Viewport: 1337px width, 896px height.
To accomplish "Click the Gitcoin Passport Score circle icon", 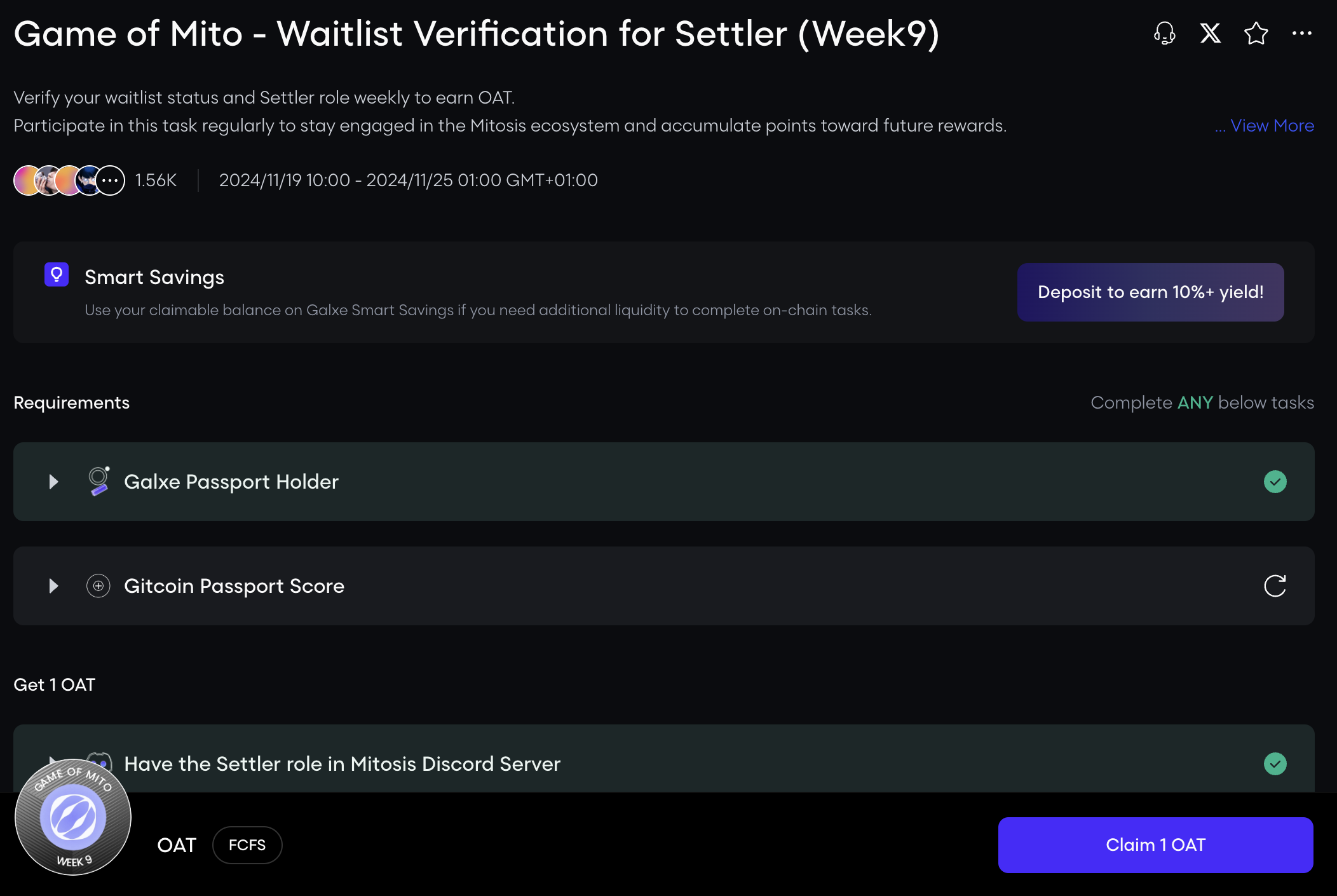I will (x=98, y=586).
